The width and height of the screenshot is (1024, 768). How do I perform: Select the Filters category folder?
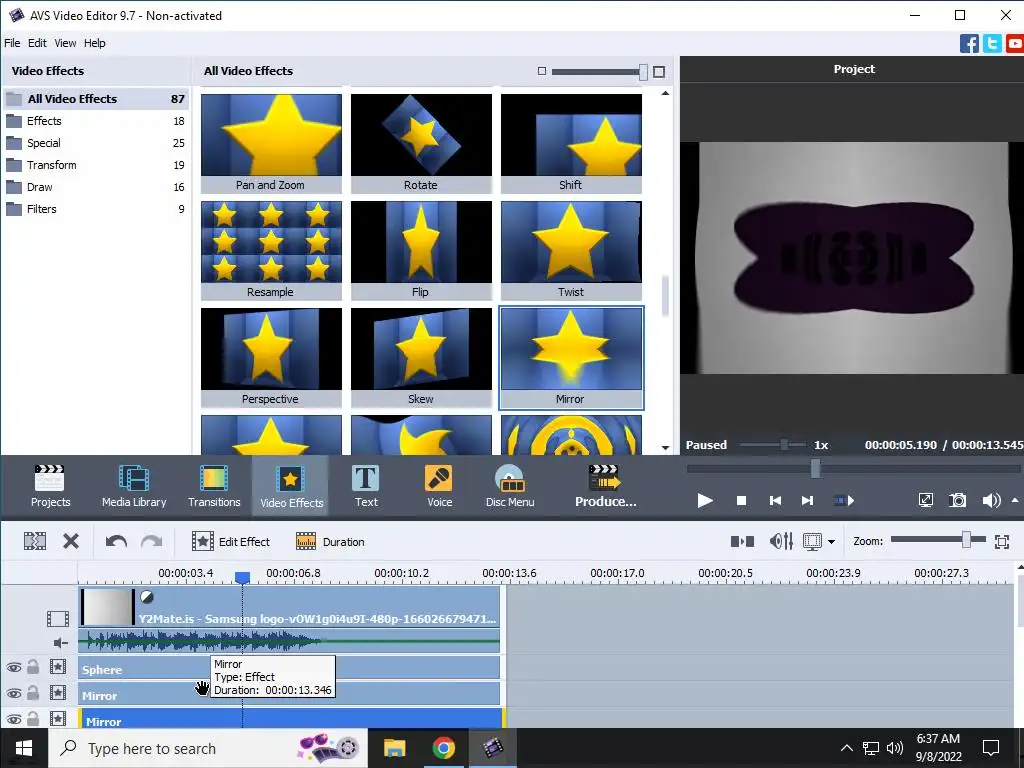pyautogui.click(x=95, y=209)
